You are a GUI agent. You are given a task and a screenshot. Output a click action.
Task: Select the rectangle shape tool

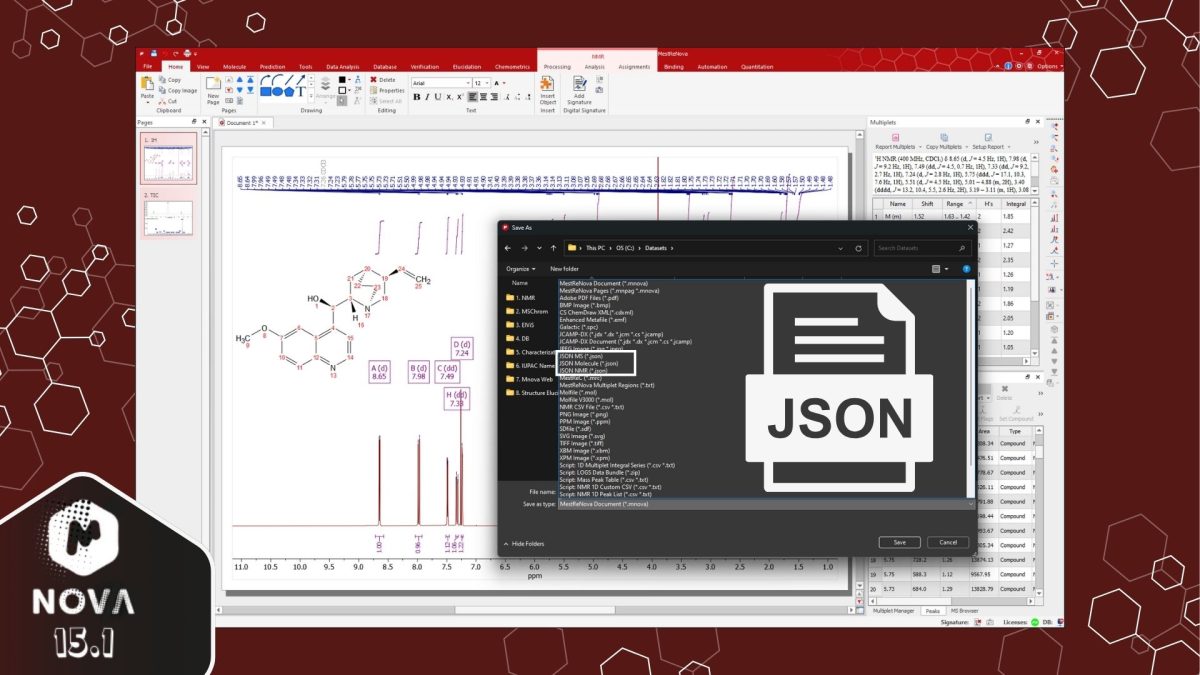click(x=266, y=91)
